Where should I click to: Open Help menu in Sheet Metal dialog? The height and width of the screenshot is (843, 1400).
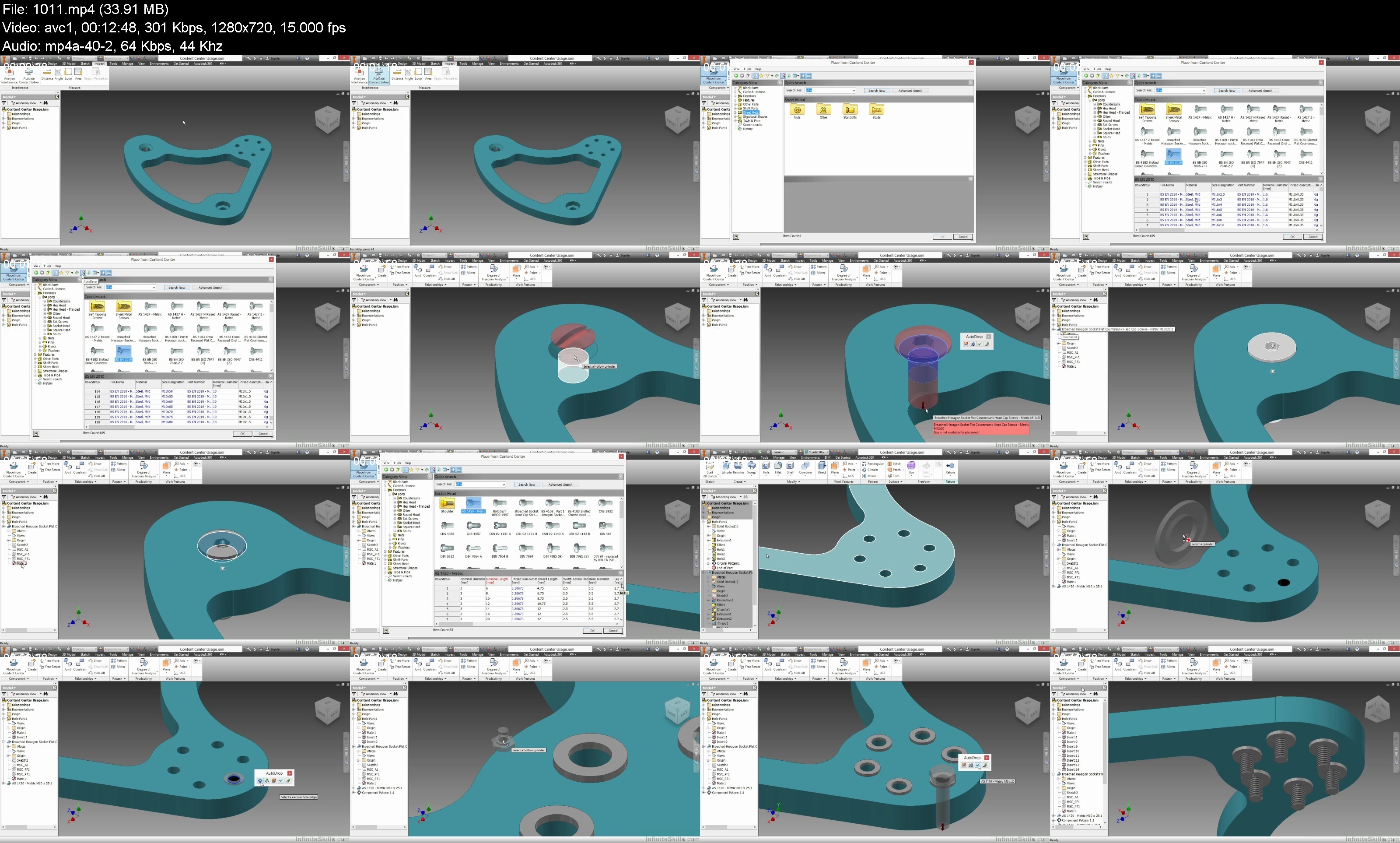click(x=757, y=69)
